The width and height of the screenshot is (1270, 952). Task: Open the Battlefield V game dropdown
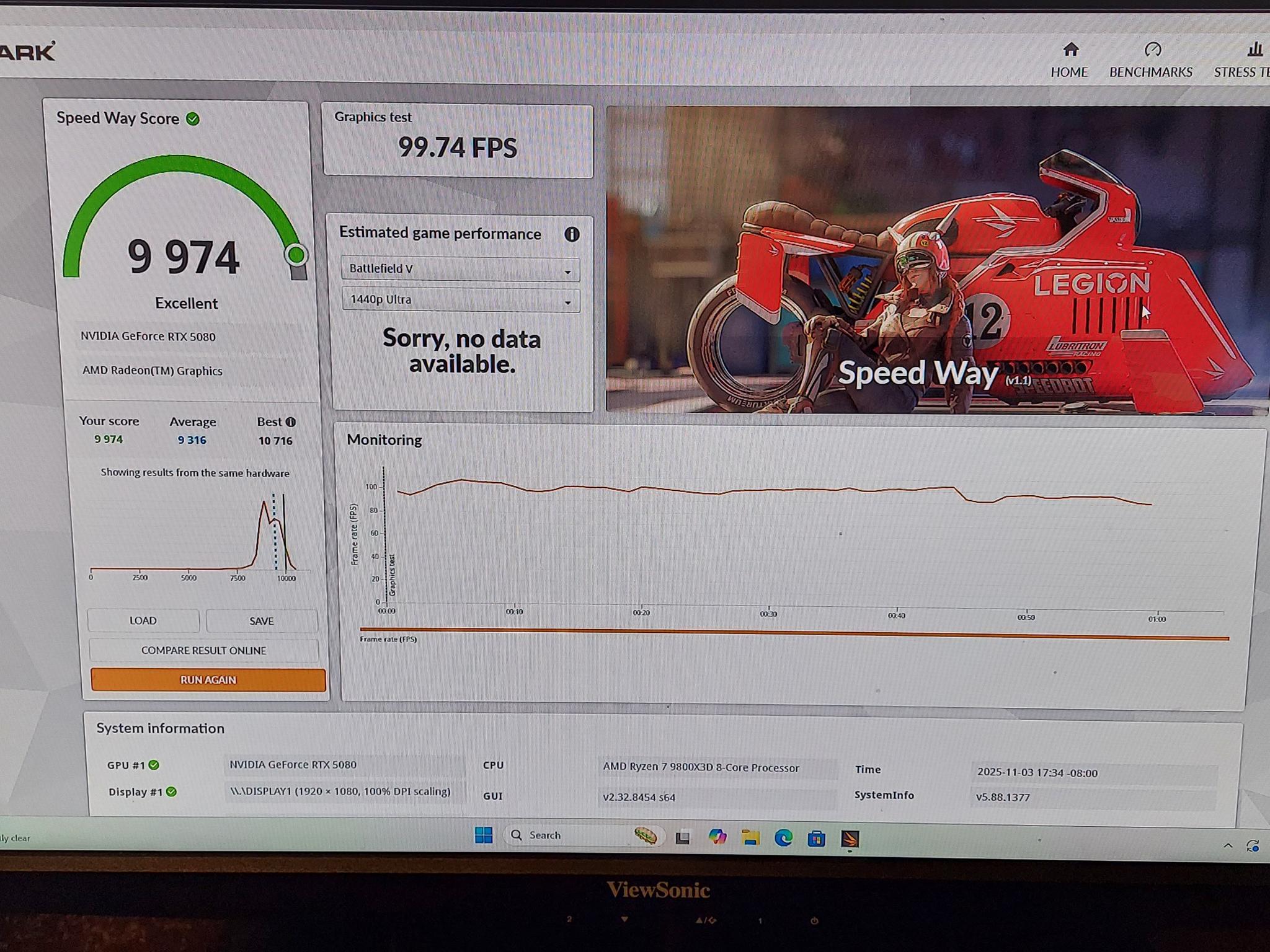(x=460, y=269)
